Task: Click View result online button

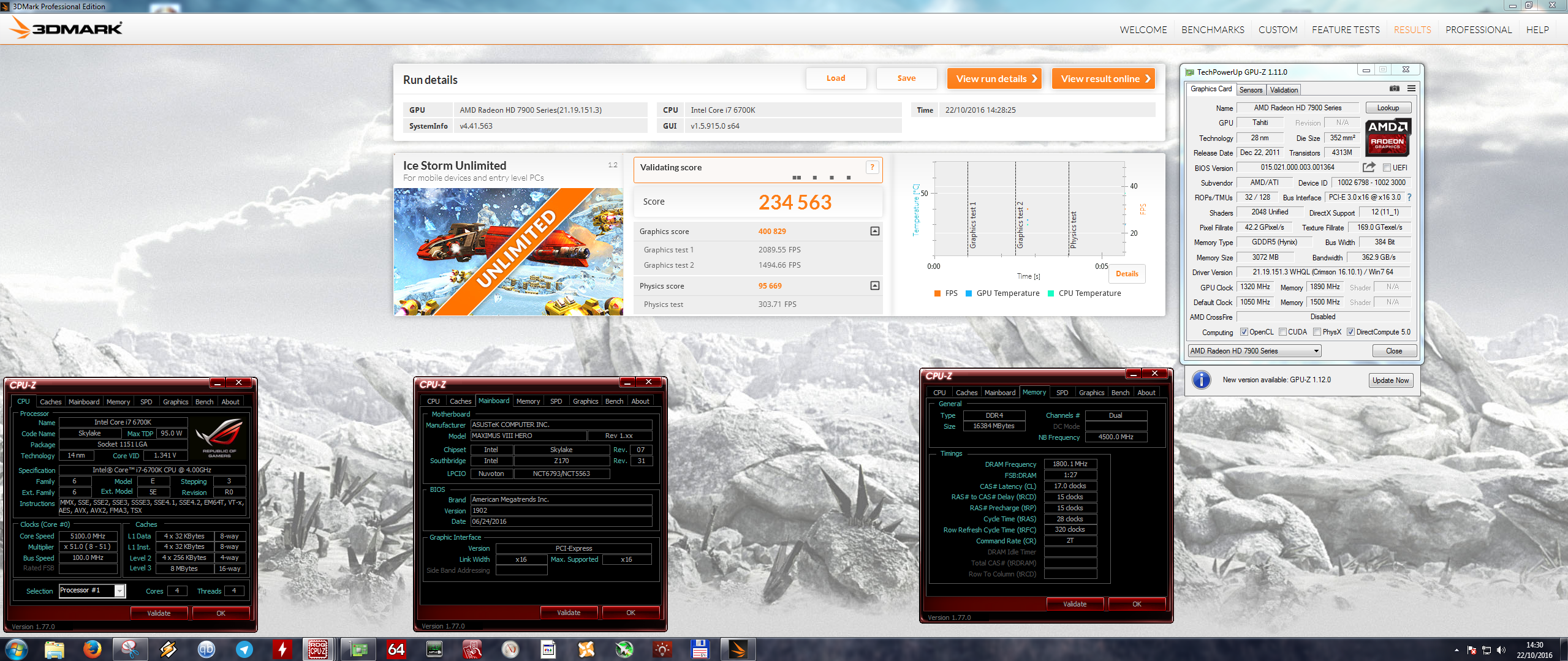Action: [x=1104, y=78]
